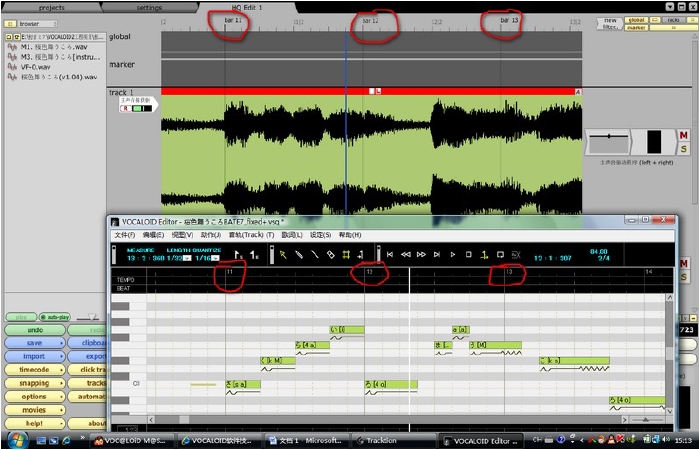Switch to the settings tab
The image size is (699, 450).
(x=149, y=8)
